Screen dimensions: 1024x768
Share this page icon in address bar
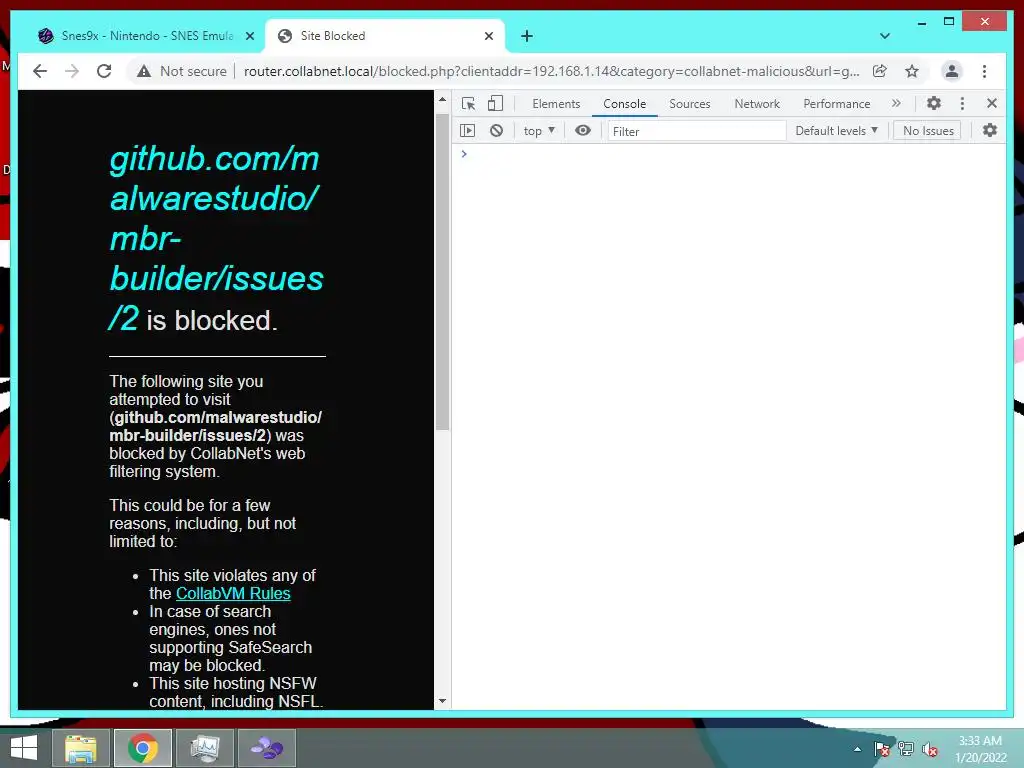[880, 71]
